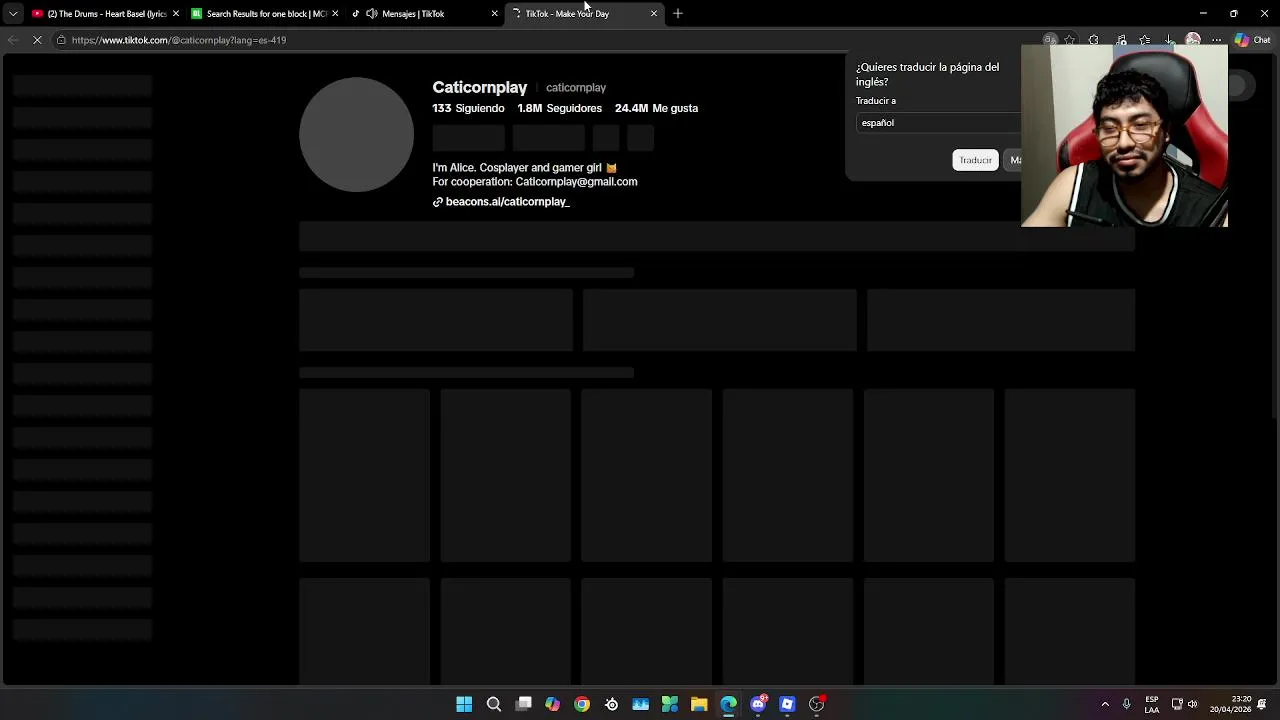Open Copilot Chat button
The height and width of the screenshot is (720, 1280).
click(1252, 40)
